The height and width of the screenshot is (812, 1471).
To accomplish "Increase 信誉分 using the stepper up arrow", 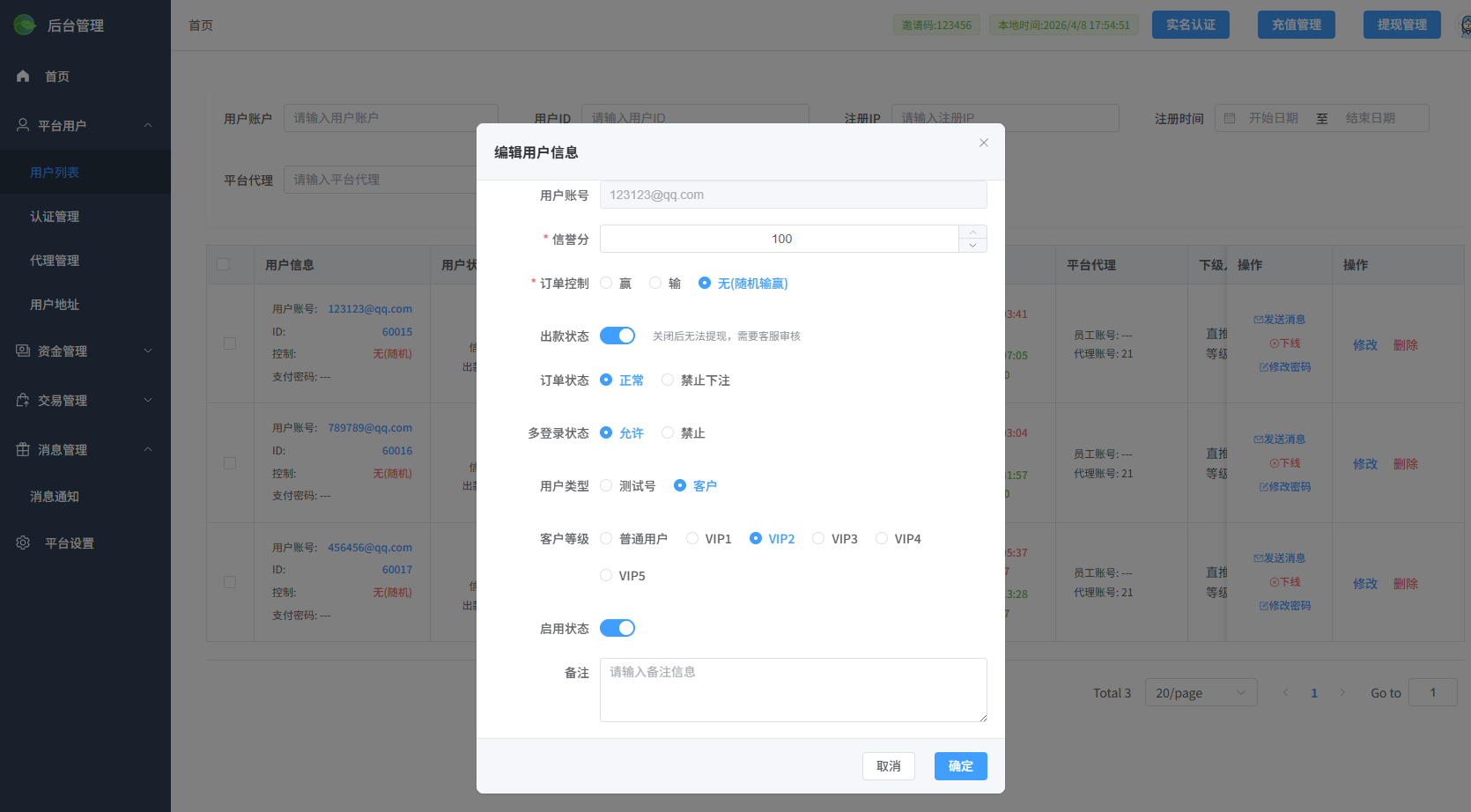I will tap(972, 232).
